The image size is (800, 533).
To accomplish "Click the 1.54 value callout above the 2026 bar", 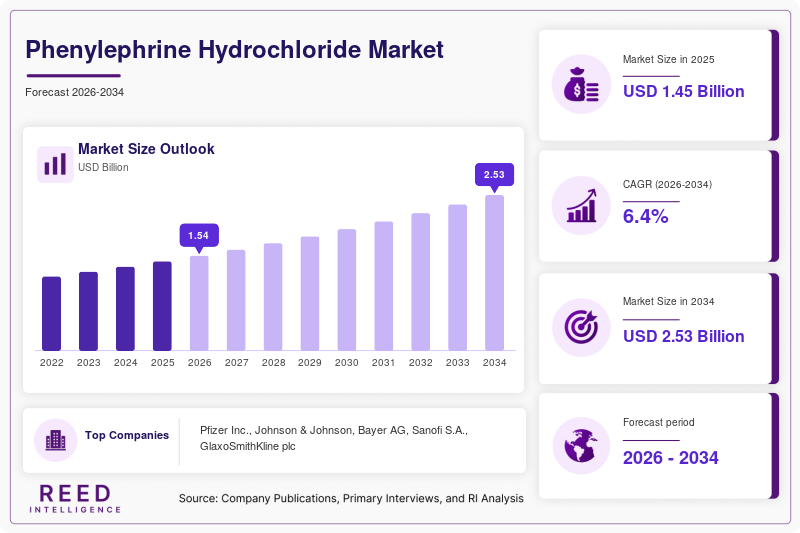I will (199, 236).
